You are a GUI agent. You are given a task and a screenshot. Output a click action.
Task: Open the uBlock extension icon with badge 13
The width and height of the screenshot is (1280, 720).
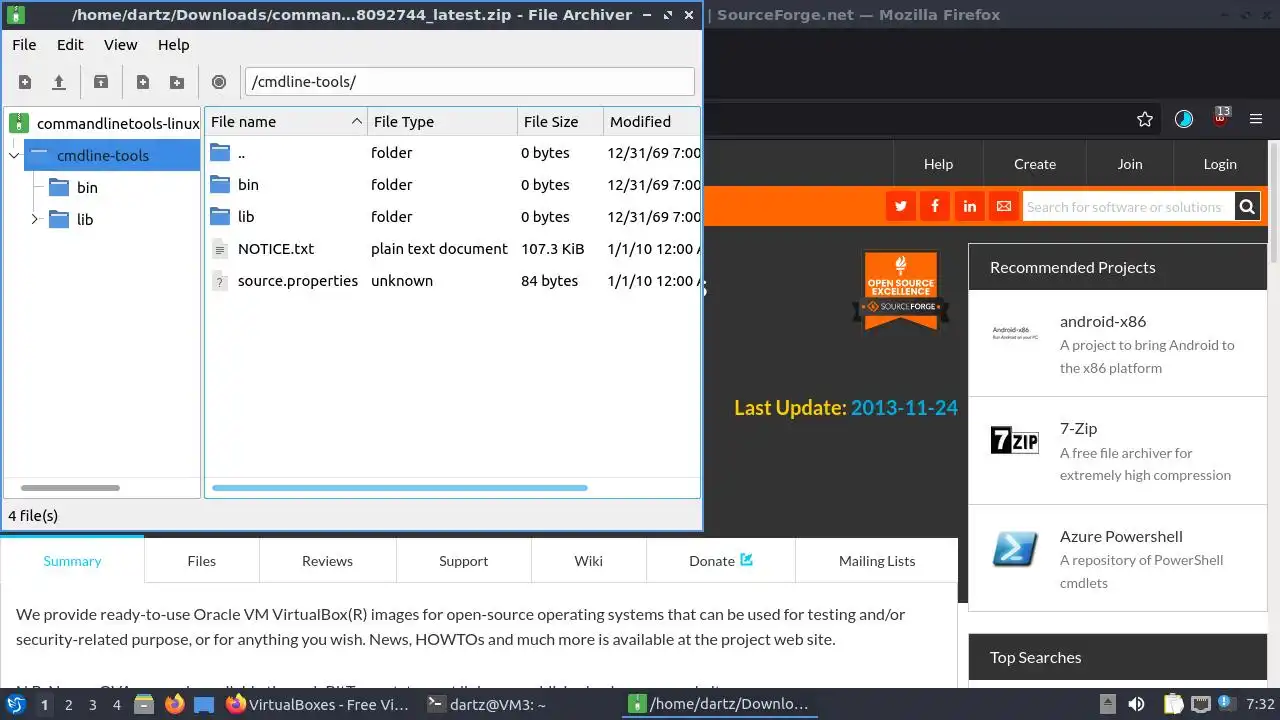coord(1220,117)
